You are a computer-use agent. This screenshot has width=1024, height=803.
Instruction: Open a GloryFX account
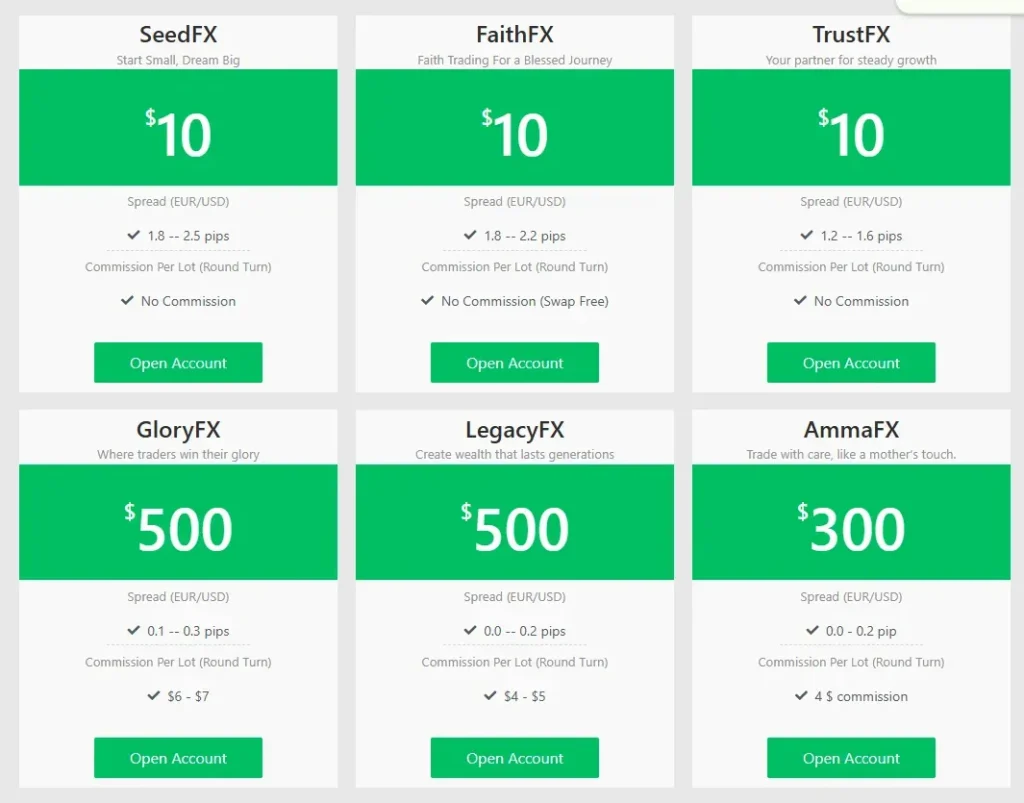178,758
